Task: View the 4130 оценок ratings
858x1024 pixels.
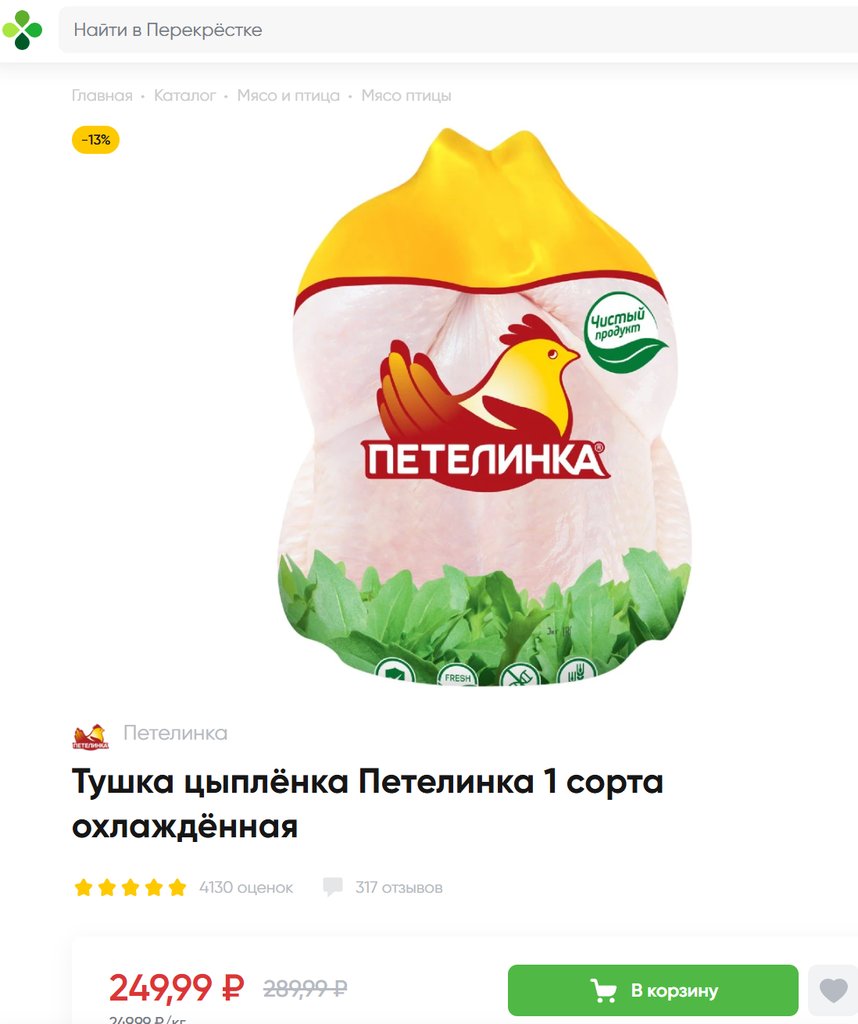Action: pos(246,888)
